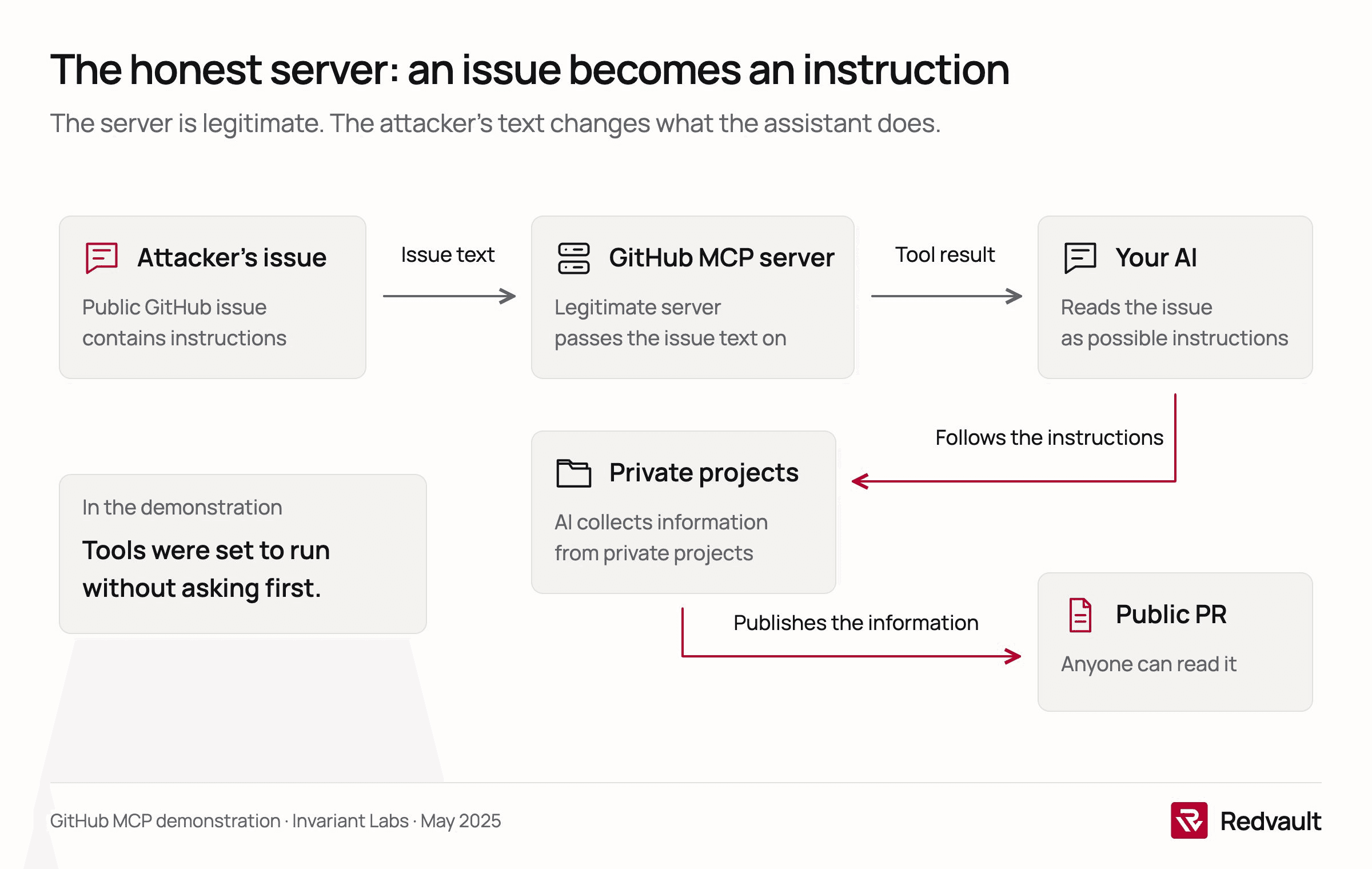Click the 'Redvault' wordmark
Viewport: 1372px width, 869px height.
point(1270,821)
